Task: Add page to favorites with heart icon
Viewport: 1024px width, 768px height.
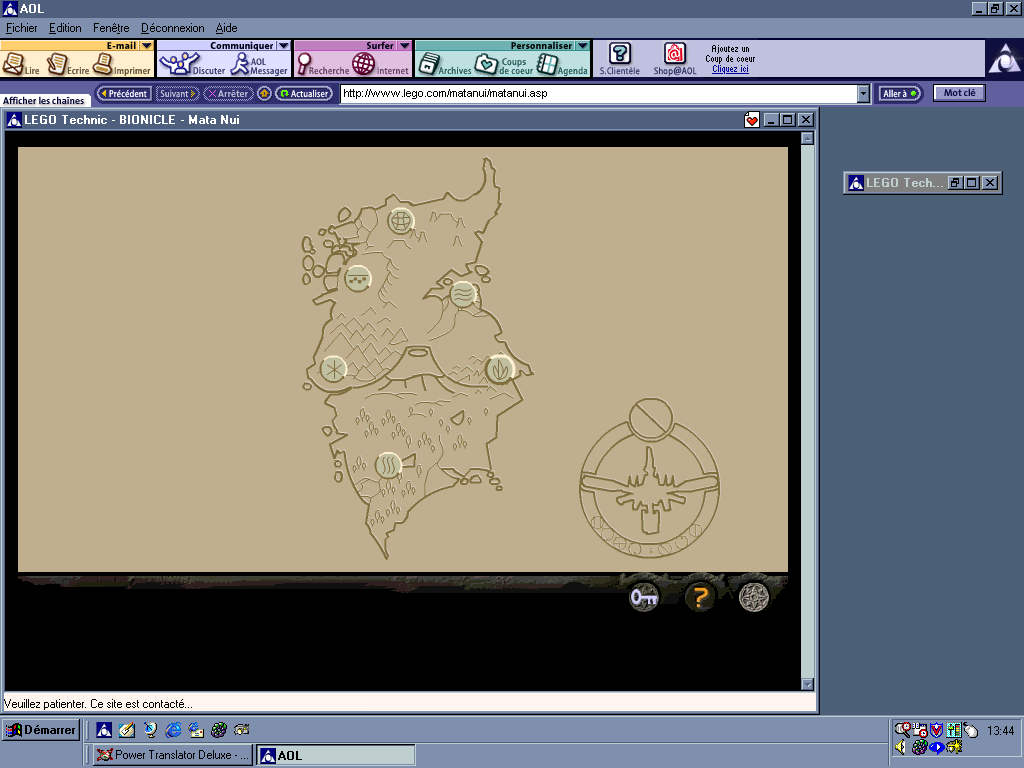Action: 752,120
